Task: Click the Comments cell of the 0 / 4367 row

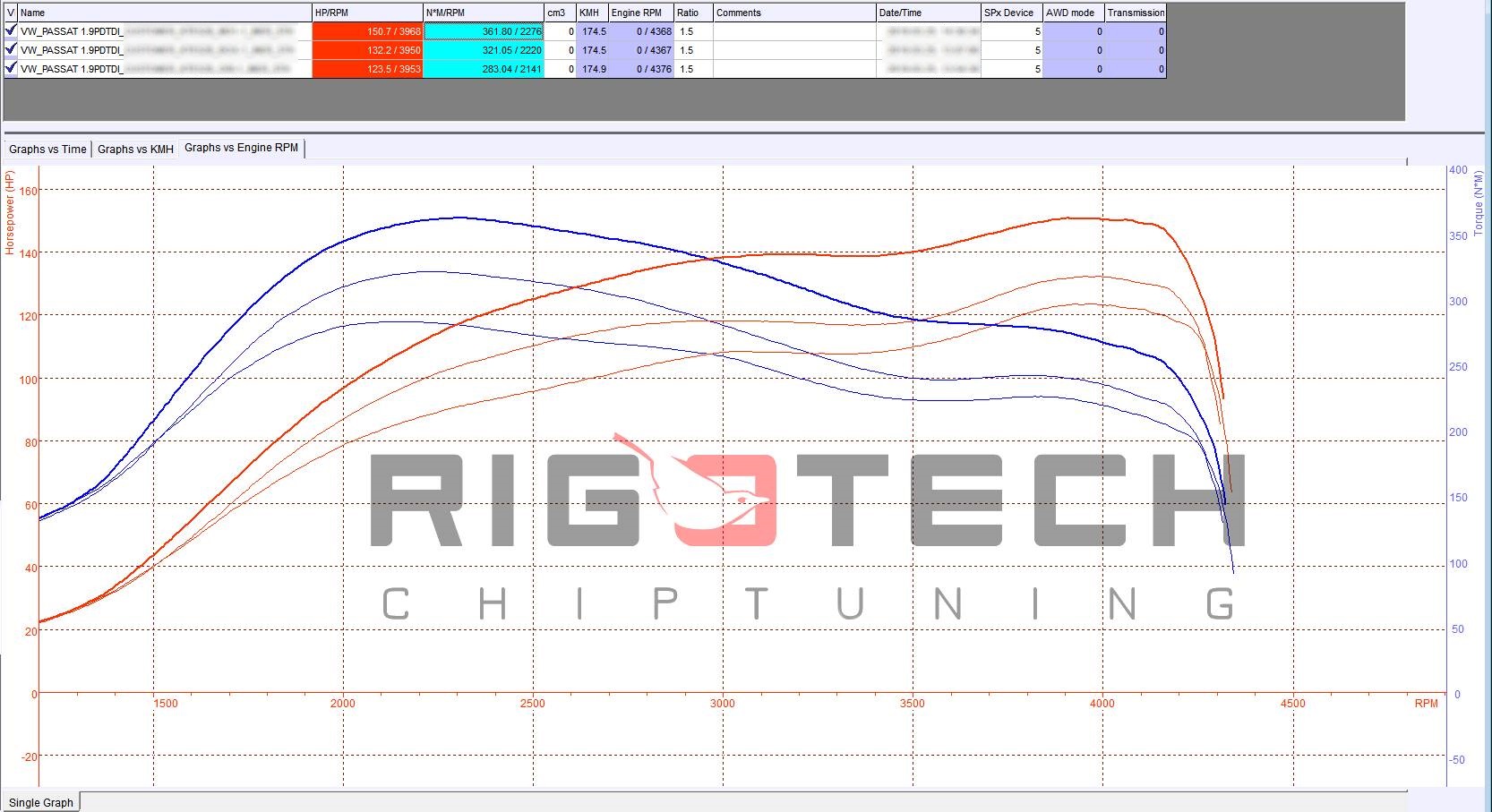Action: (x=794, y=50)
